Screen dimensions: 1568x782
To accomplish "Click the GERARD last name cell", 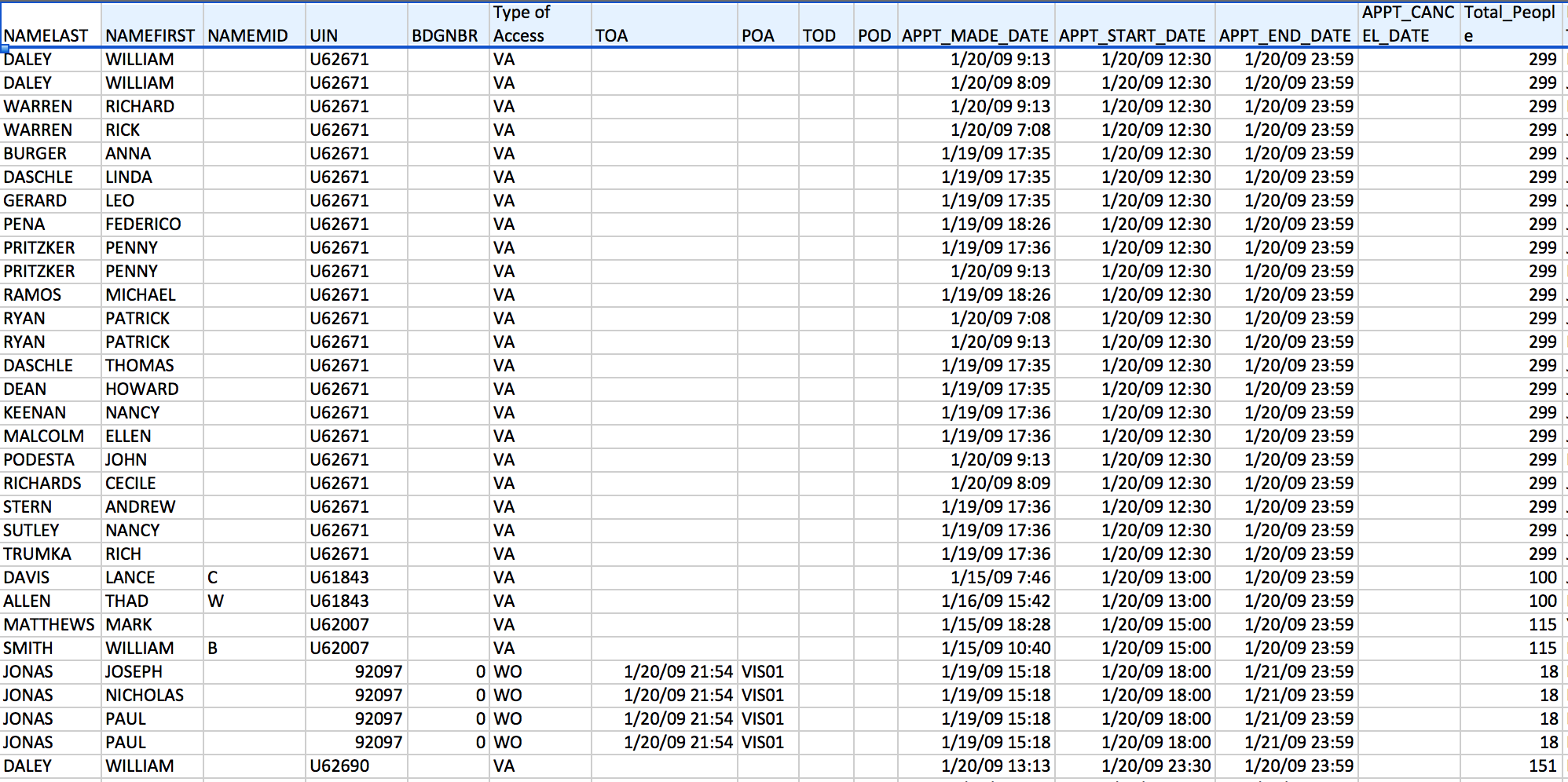I will [x=50, y=201].
